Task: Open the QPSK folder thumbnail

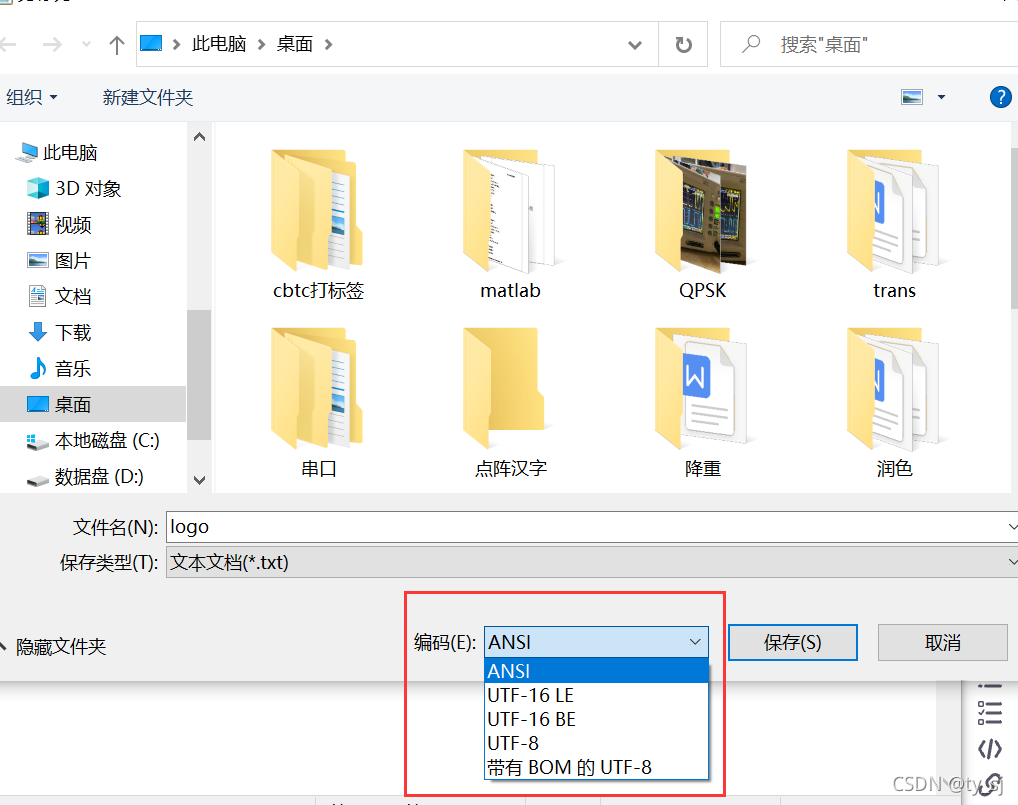Action: click(x=702, y=210)
